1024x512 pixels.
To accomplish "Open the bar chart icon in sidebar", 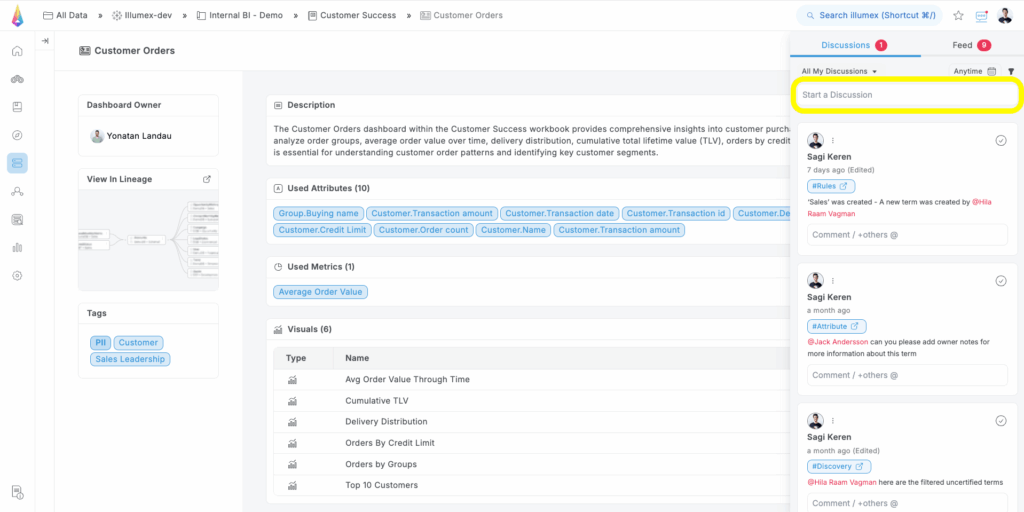I will 17,247.
